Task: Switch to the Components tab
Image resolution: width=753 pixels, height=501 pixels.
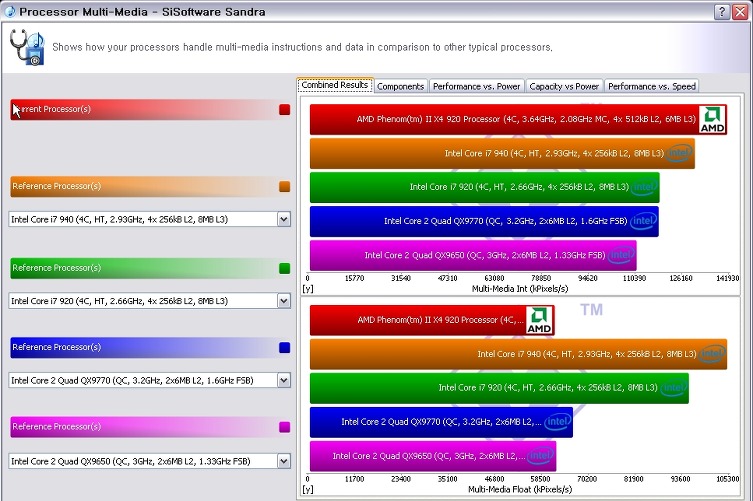Action: click(401, 86)
